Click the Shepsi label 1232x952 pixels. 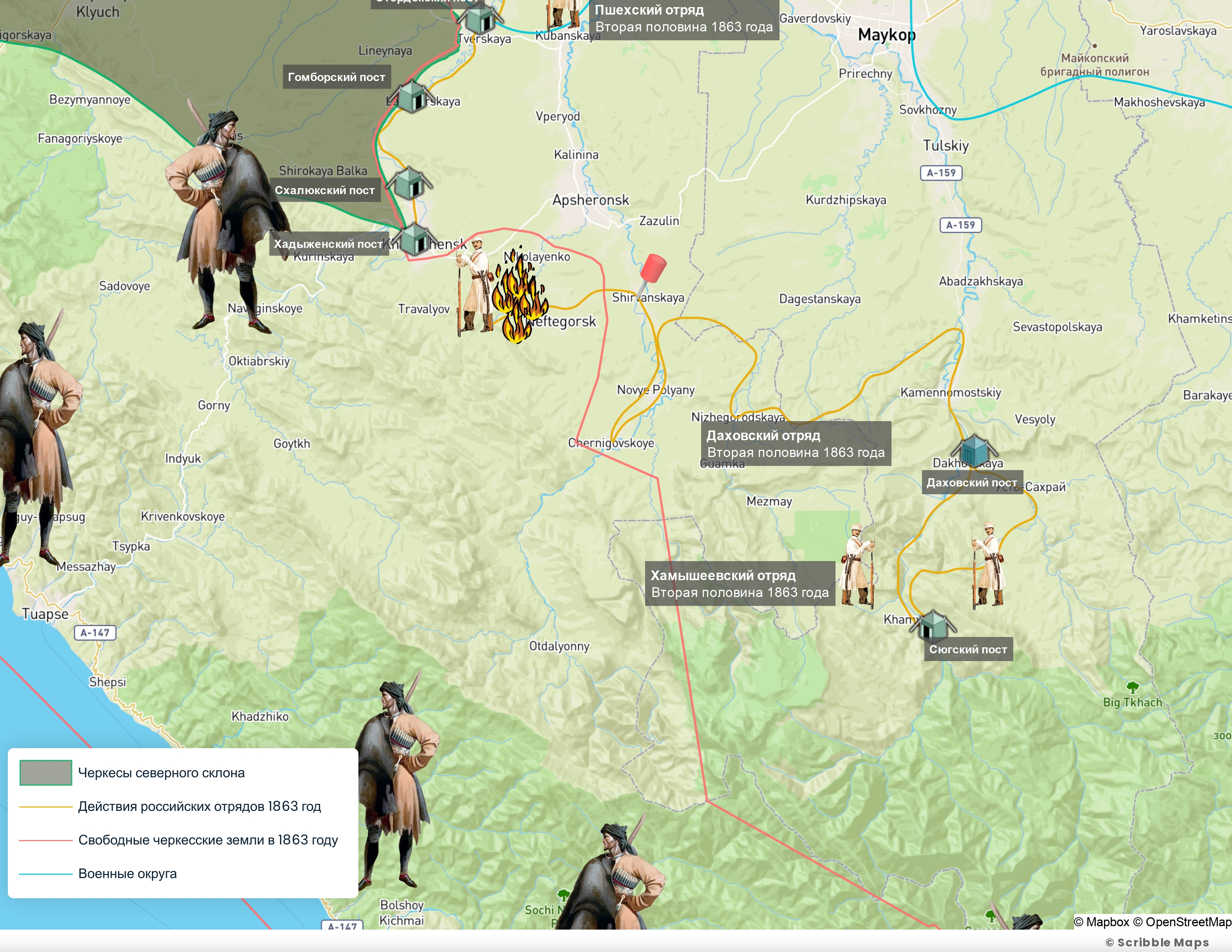tap(107, 682)
